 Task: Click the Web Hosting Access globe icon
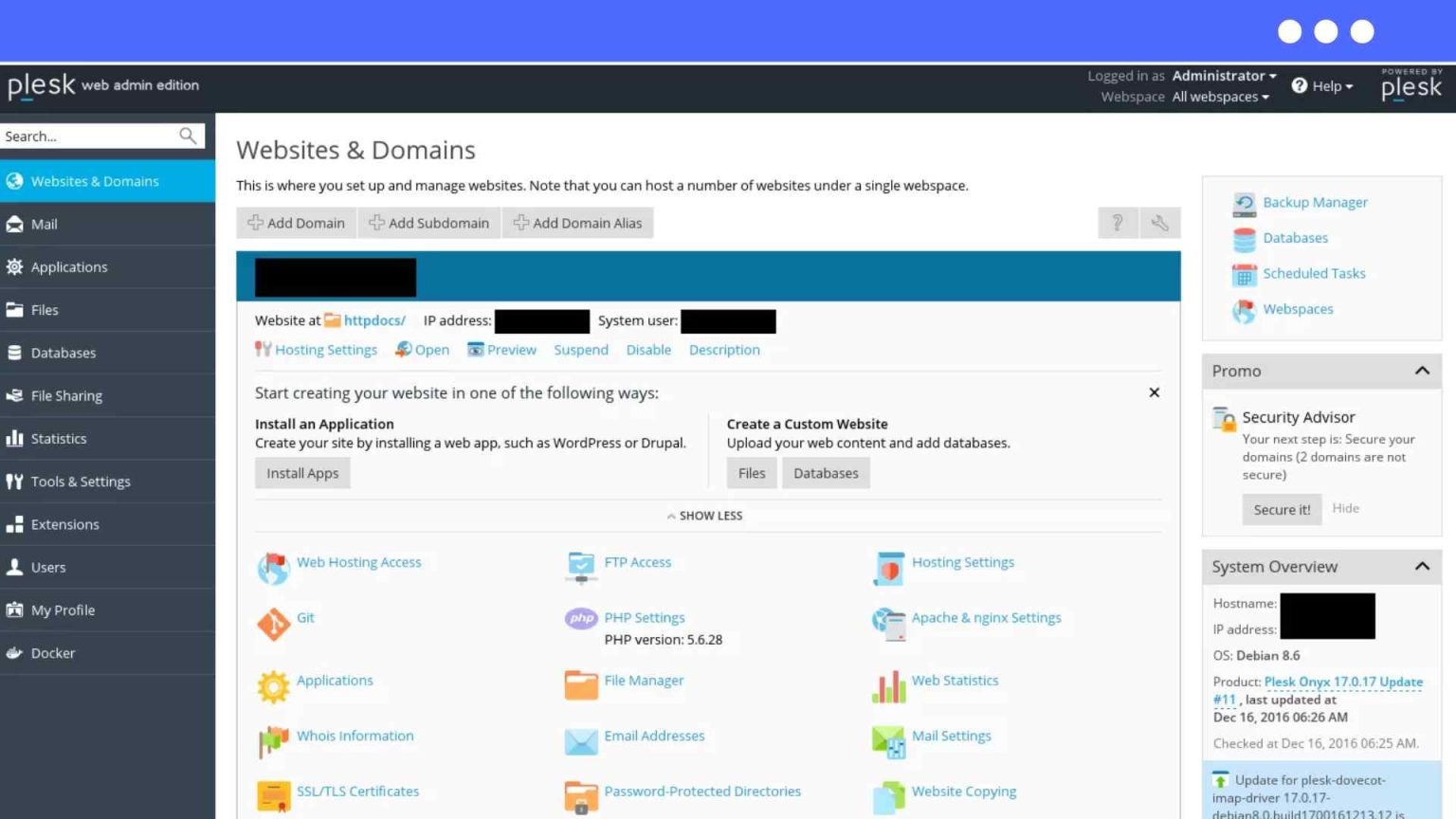(273, 568)
